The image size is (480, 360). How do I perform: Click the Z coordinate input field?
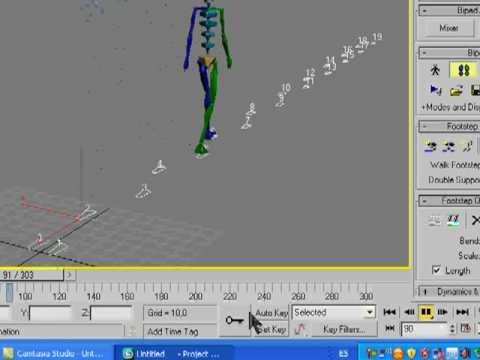point(111,313)
